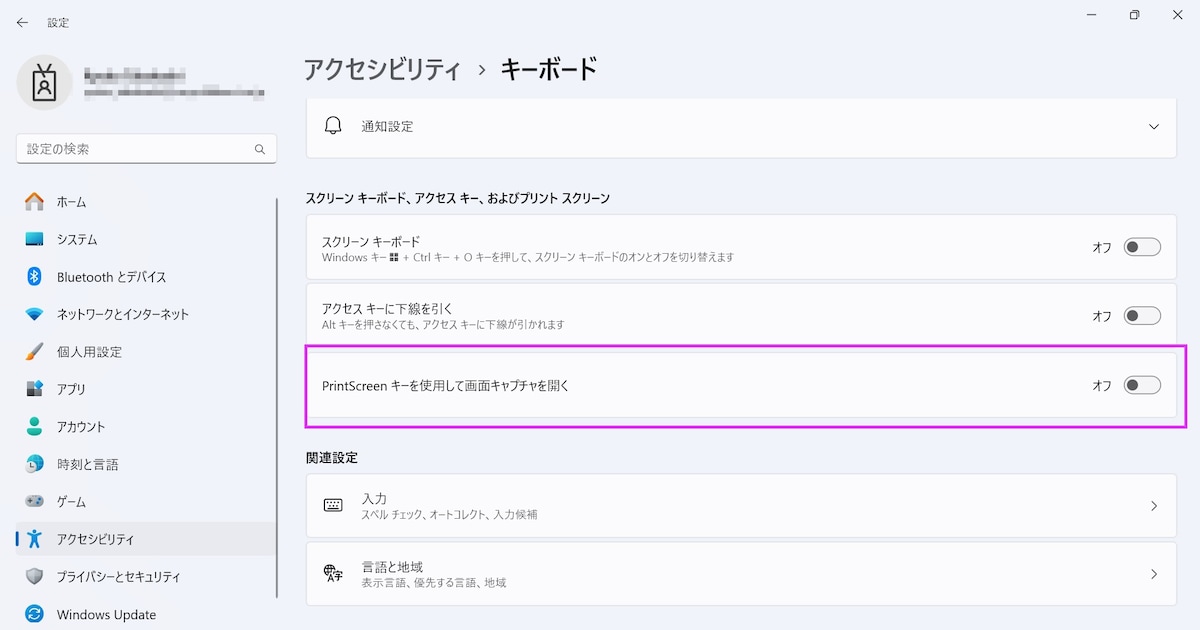
Task: Click the ゲーム controller icon
Action: pos(35,501)
